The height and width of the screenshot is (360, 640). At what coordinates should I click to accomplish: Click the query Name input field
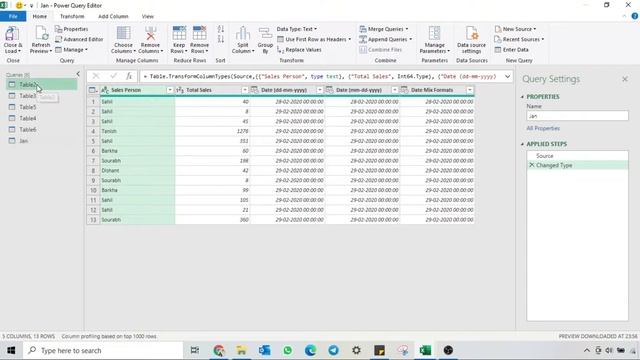(577, 116)
